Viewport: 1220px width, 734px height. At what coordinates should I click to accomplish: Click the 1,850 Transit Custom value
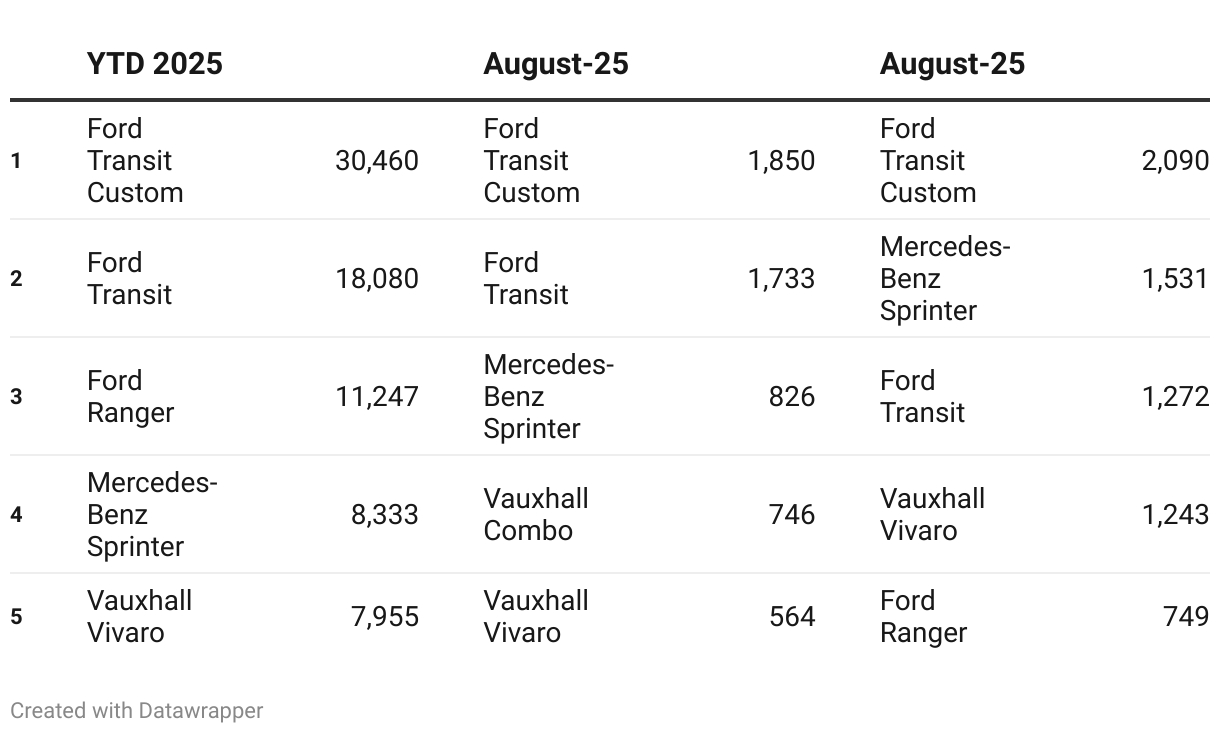click(782, 161)
